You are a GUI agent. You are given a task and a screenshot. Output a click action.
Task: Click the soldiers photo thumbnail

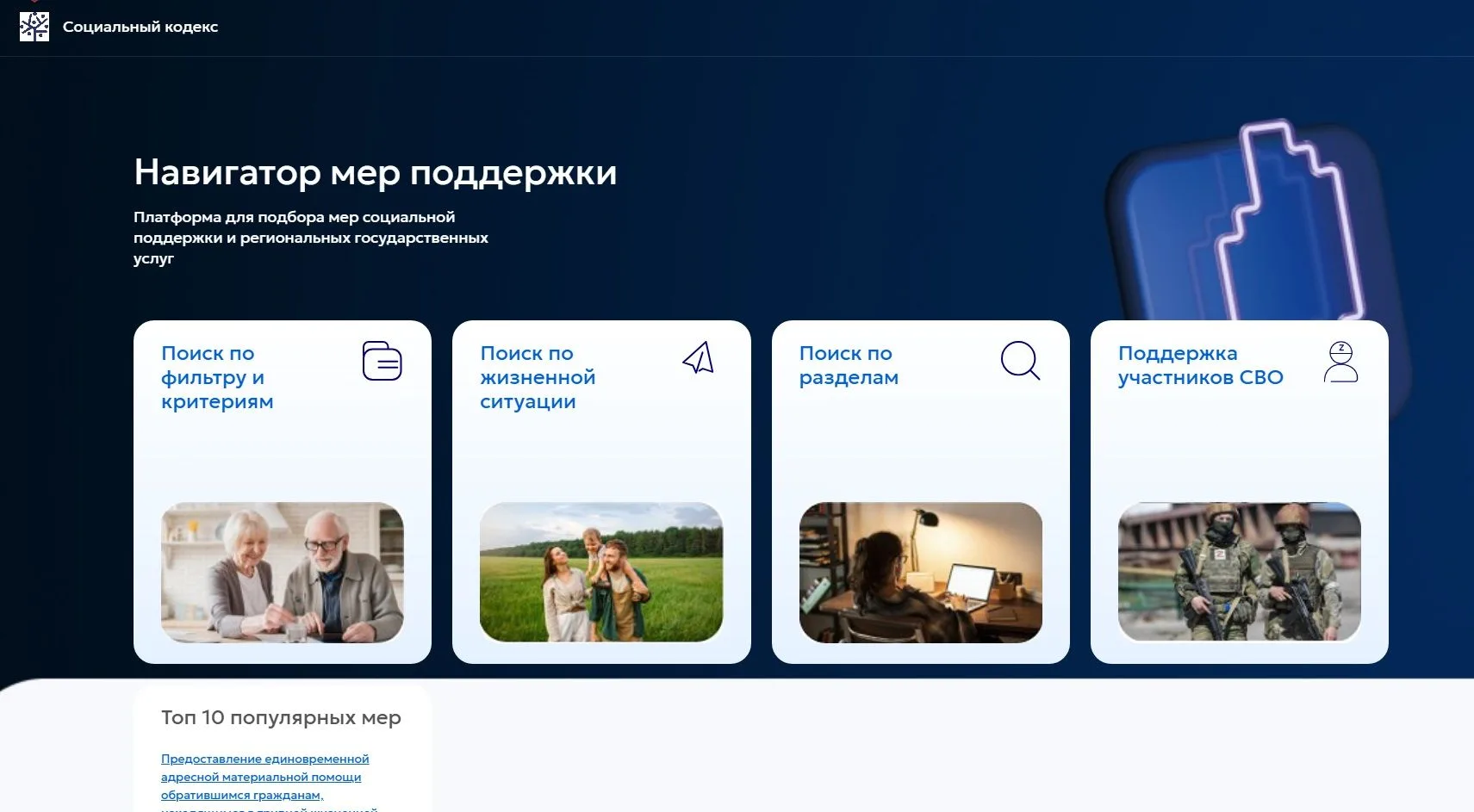[1239, 572]
